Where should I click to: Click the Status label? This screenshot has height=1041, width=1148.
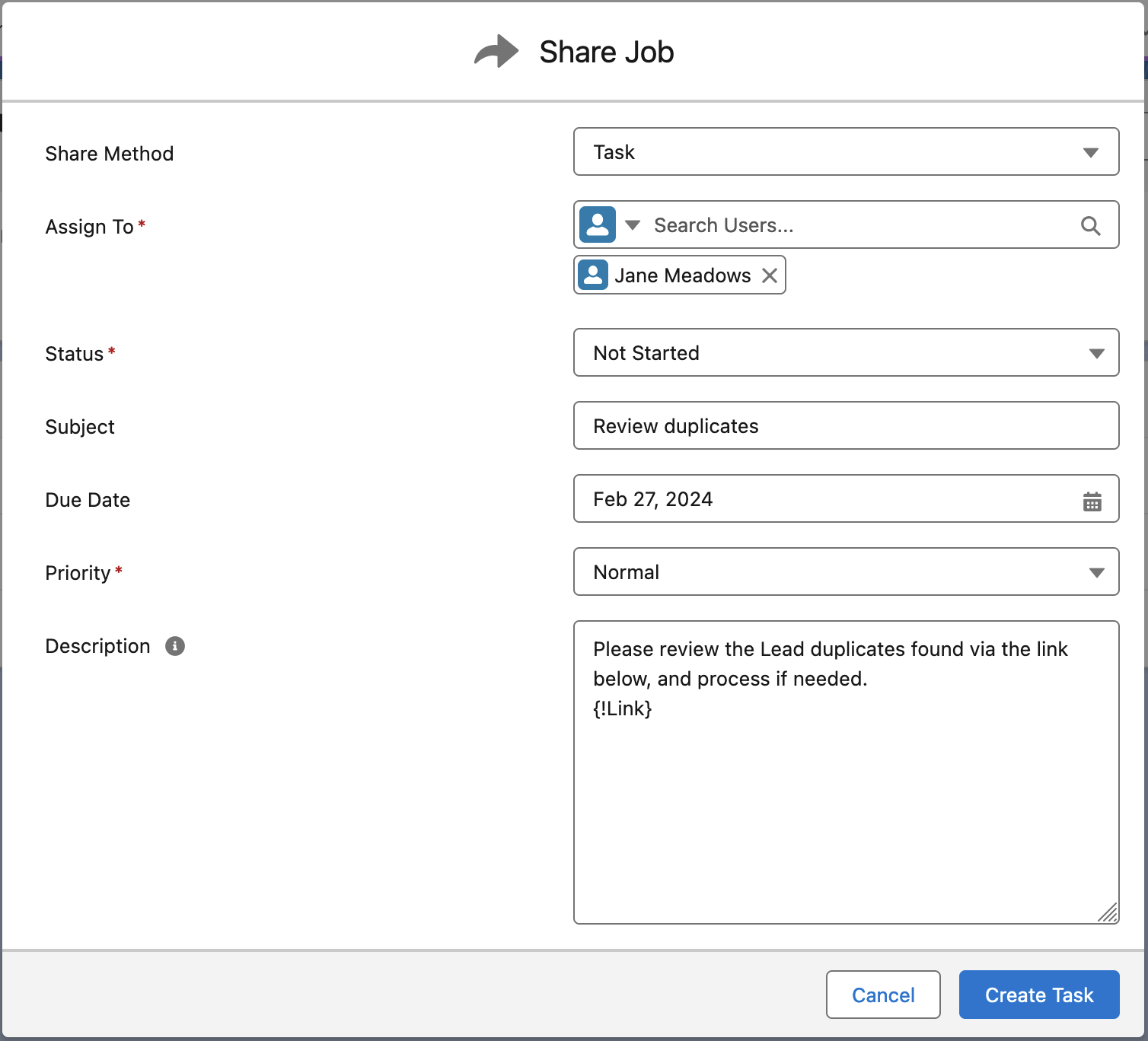[x=75, y=354]
